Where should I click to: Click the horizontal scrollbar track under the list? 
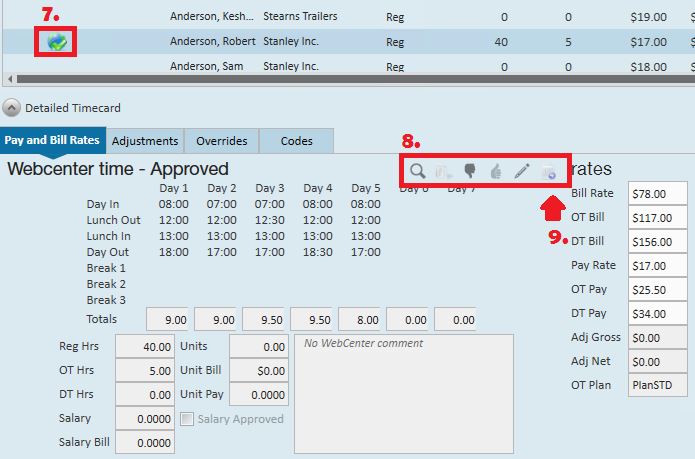pyautogui.click(x=355, y=79)
